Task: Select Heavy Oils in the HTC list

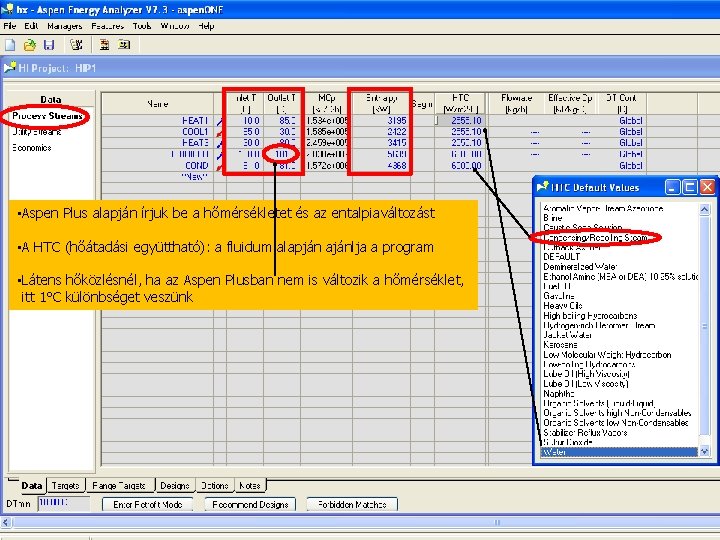Action: 563,305
